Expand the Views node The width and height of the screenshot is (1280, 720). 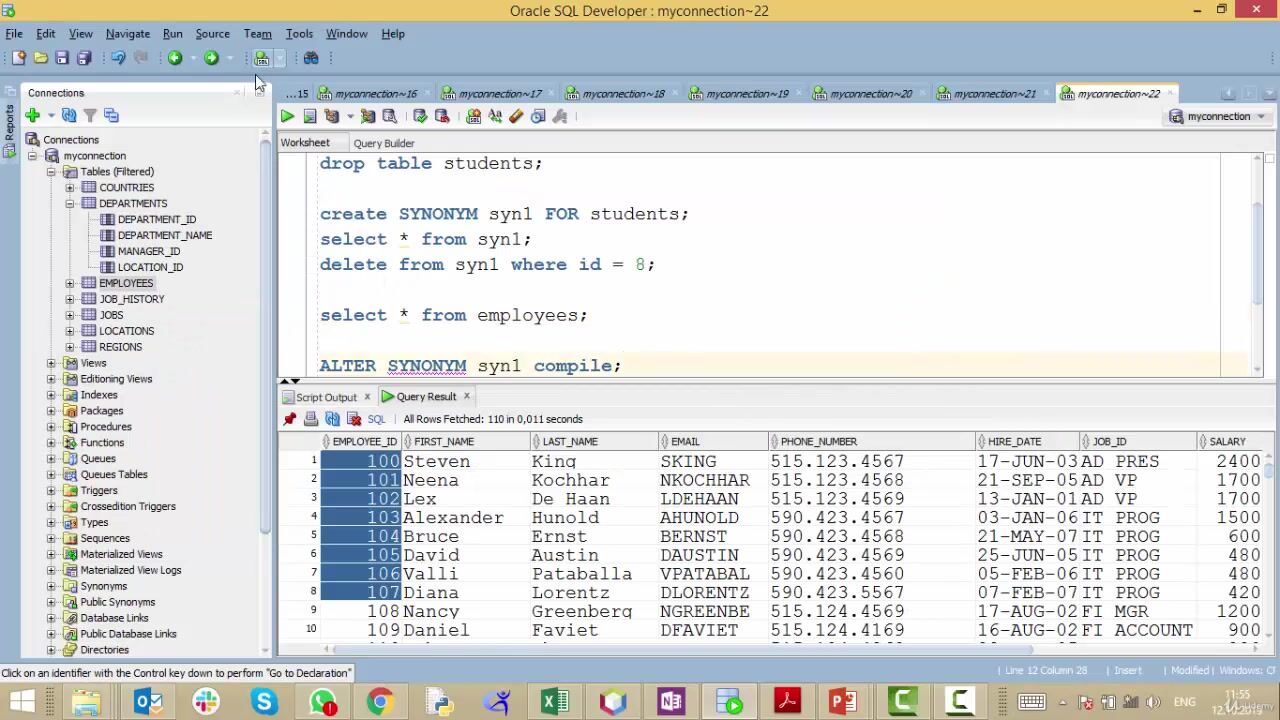pyautogui.click(x=51, y=363)
